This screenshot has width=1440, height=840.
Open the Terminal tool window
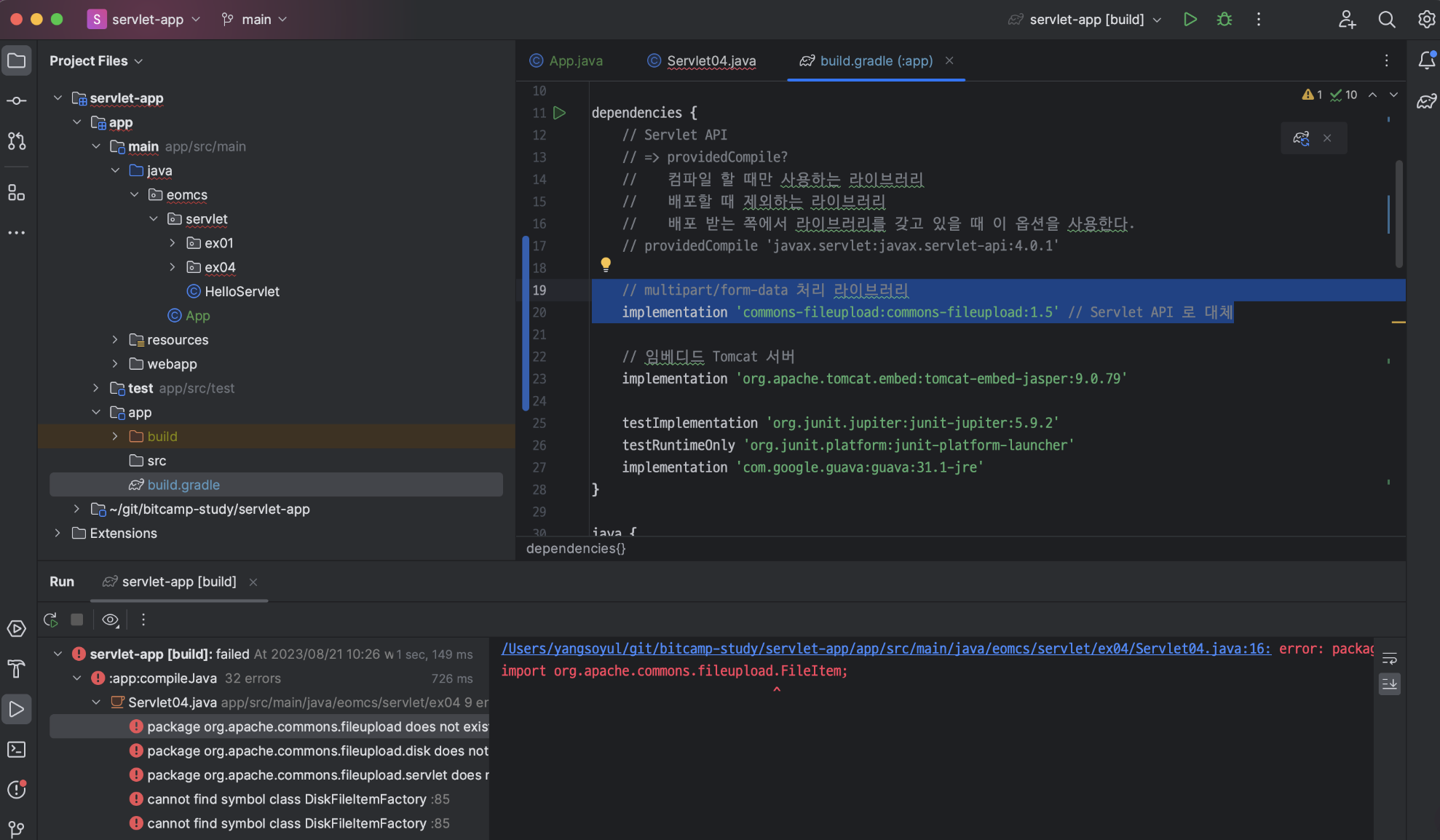[x=16, y=749]
